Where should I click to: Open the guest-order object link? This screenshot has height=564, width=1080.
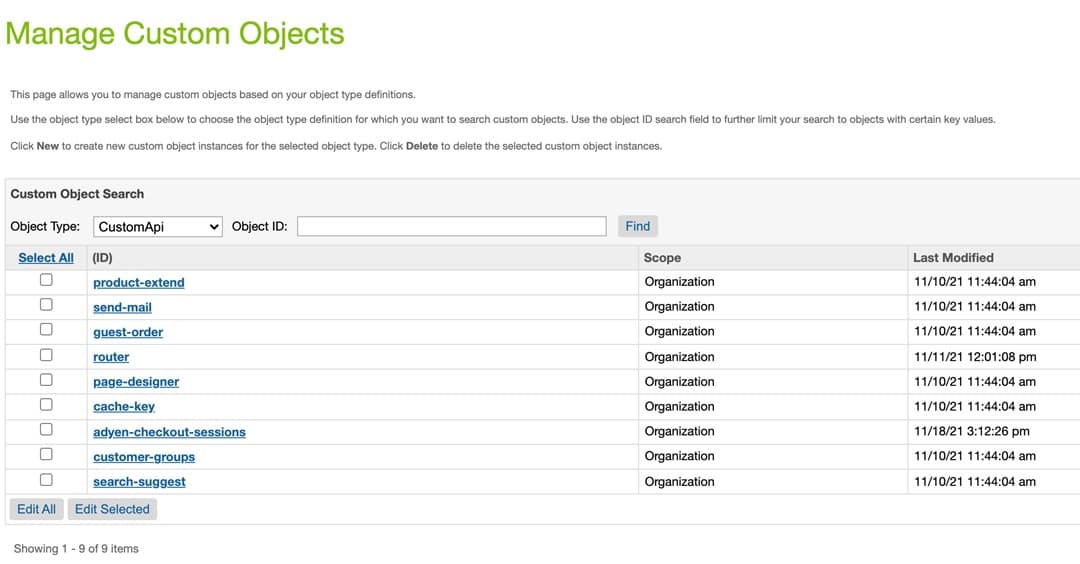coord(128,332)
